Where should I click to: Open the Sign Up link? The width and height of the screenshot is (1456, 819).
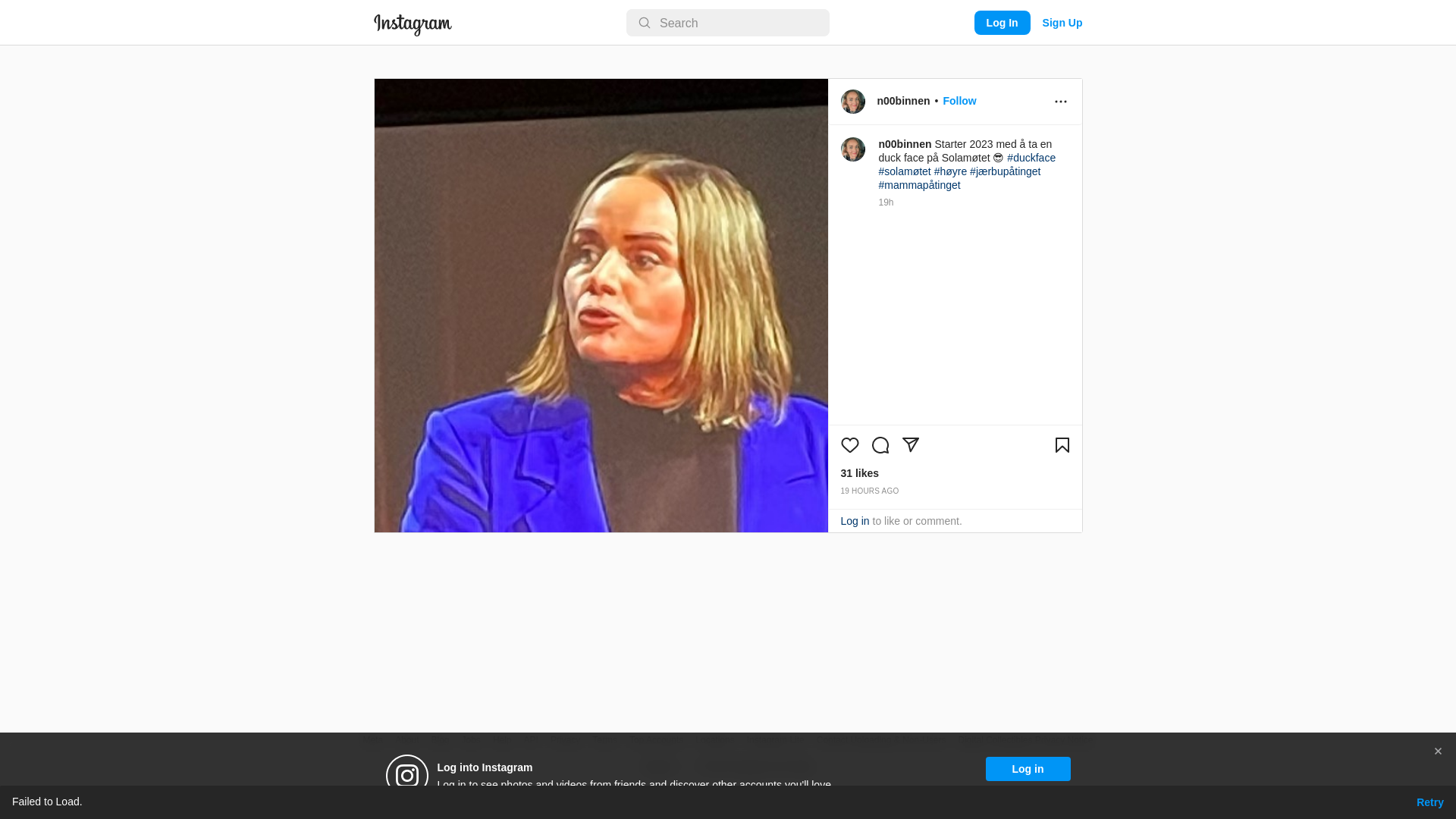[x=1062, y=23]
